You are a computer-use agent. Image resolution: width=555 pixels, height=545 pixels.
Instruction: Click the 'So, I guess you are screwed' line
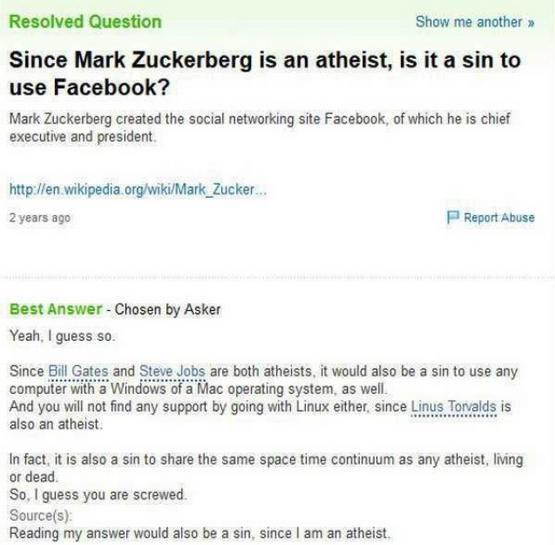pyautogui.click(x=98, y=494)
